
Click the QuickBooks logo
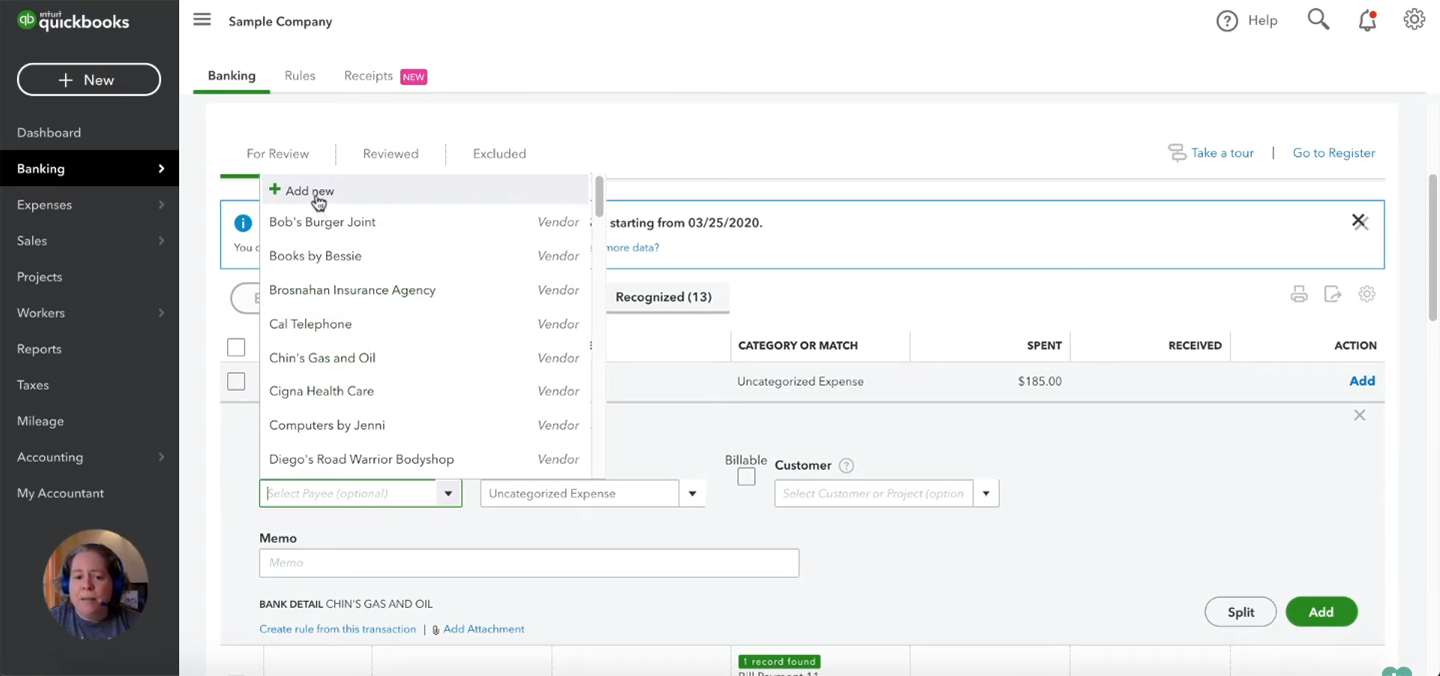pos(73,20)
